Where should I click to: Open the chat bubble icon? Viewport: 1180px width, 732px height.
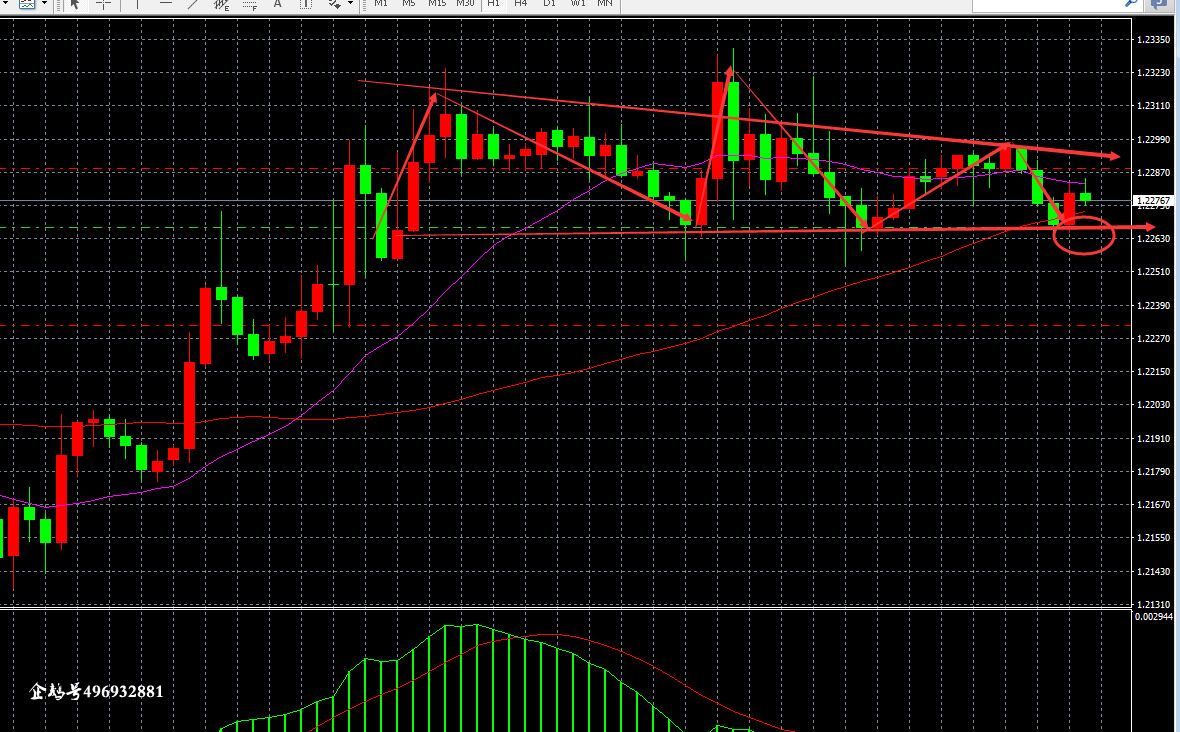[x=1160, y=4]
